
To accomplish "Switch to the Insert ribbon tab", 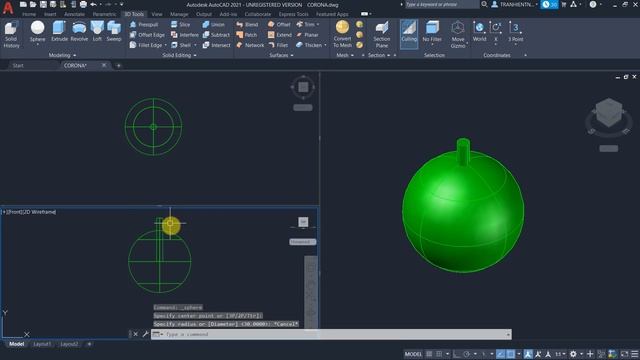I will point(50,14).
